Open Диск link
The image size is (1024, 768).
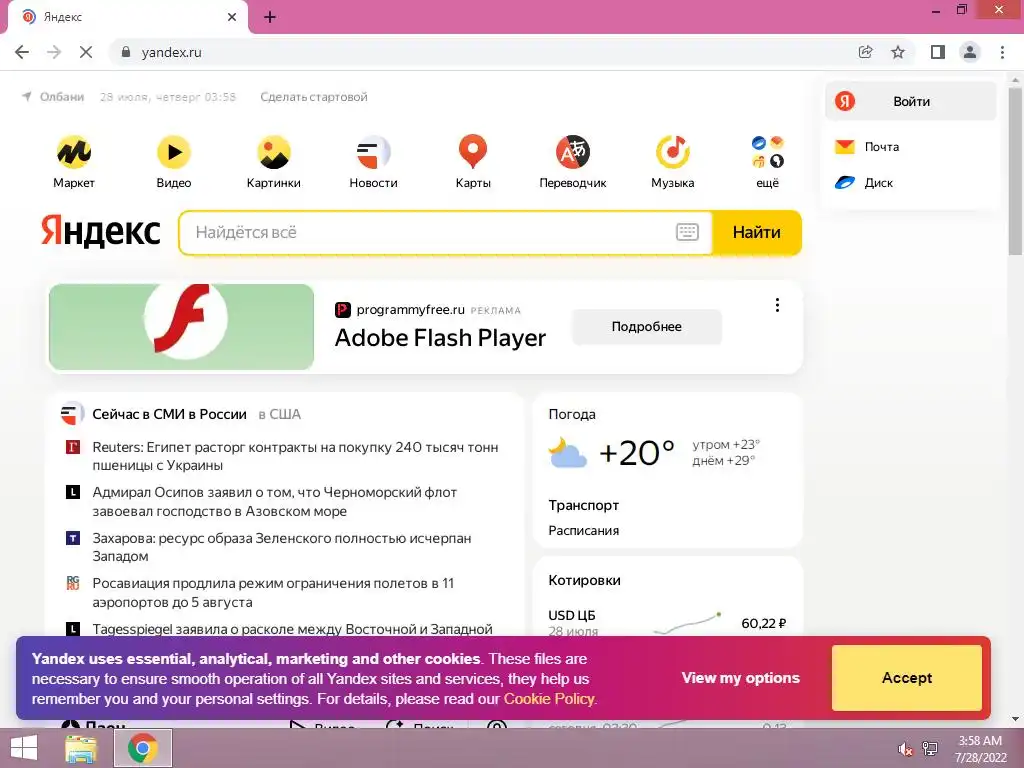tap(864, 183)
